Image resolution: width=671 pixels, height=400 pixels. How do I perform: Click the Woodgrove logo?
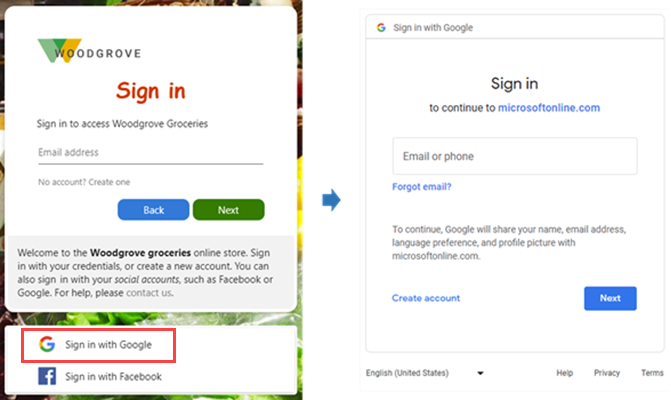(88, 51)
